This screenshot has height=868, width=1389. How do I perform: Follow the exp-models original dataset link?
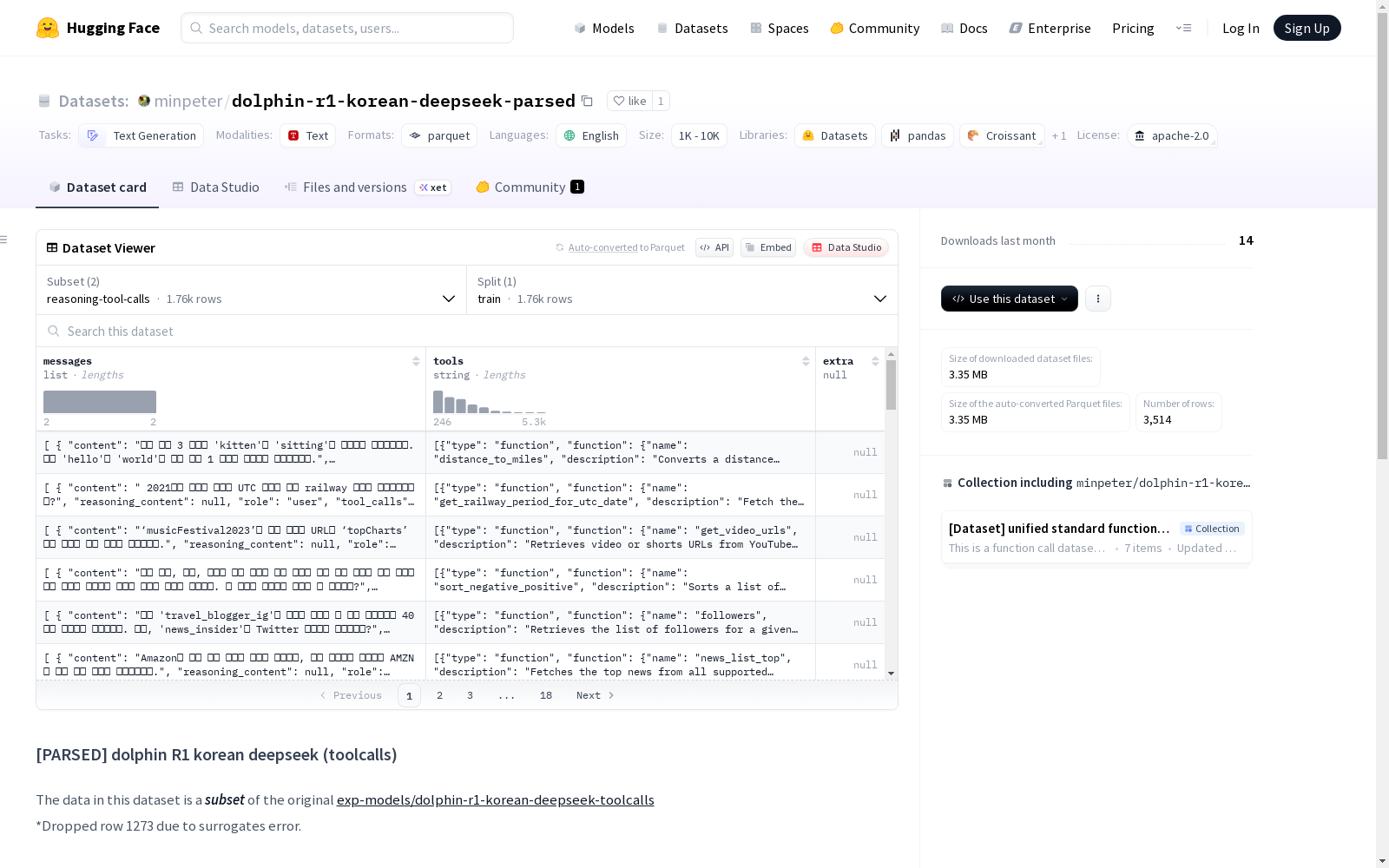coord(496,799)
